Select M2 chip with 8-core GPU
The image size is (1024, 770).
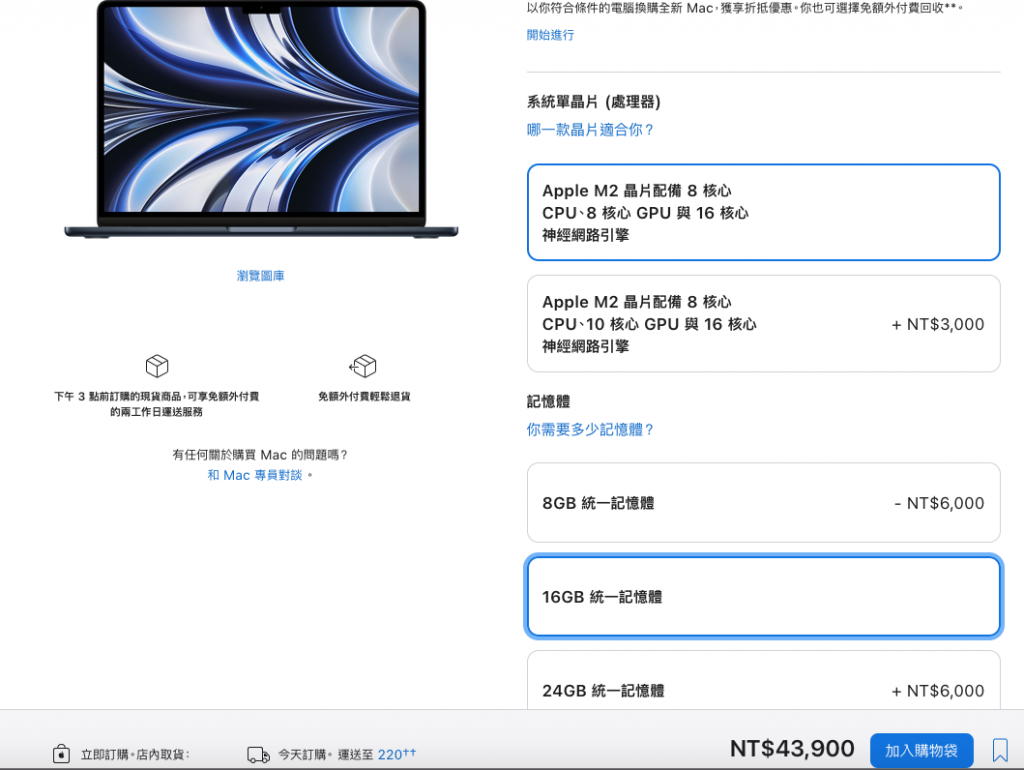(x=763, y=212)
